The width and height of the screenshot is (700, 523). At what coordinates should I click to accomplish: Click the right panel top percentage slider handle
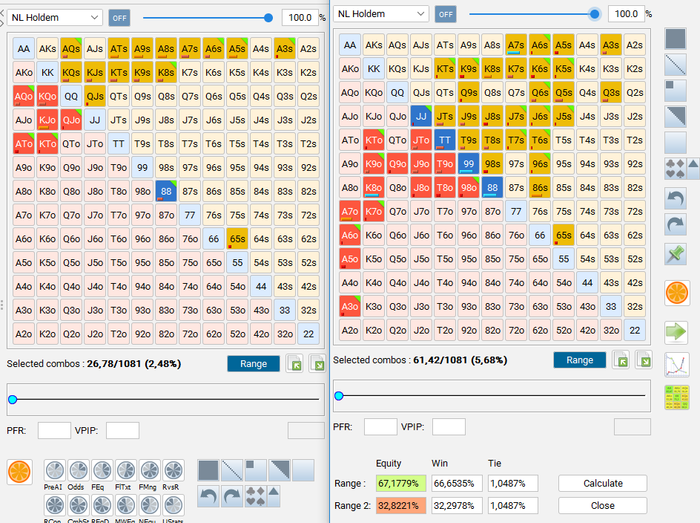[x=595, y=14]
